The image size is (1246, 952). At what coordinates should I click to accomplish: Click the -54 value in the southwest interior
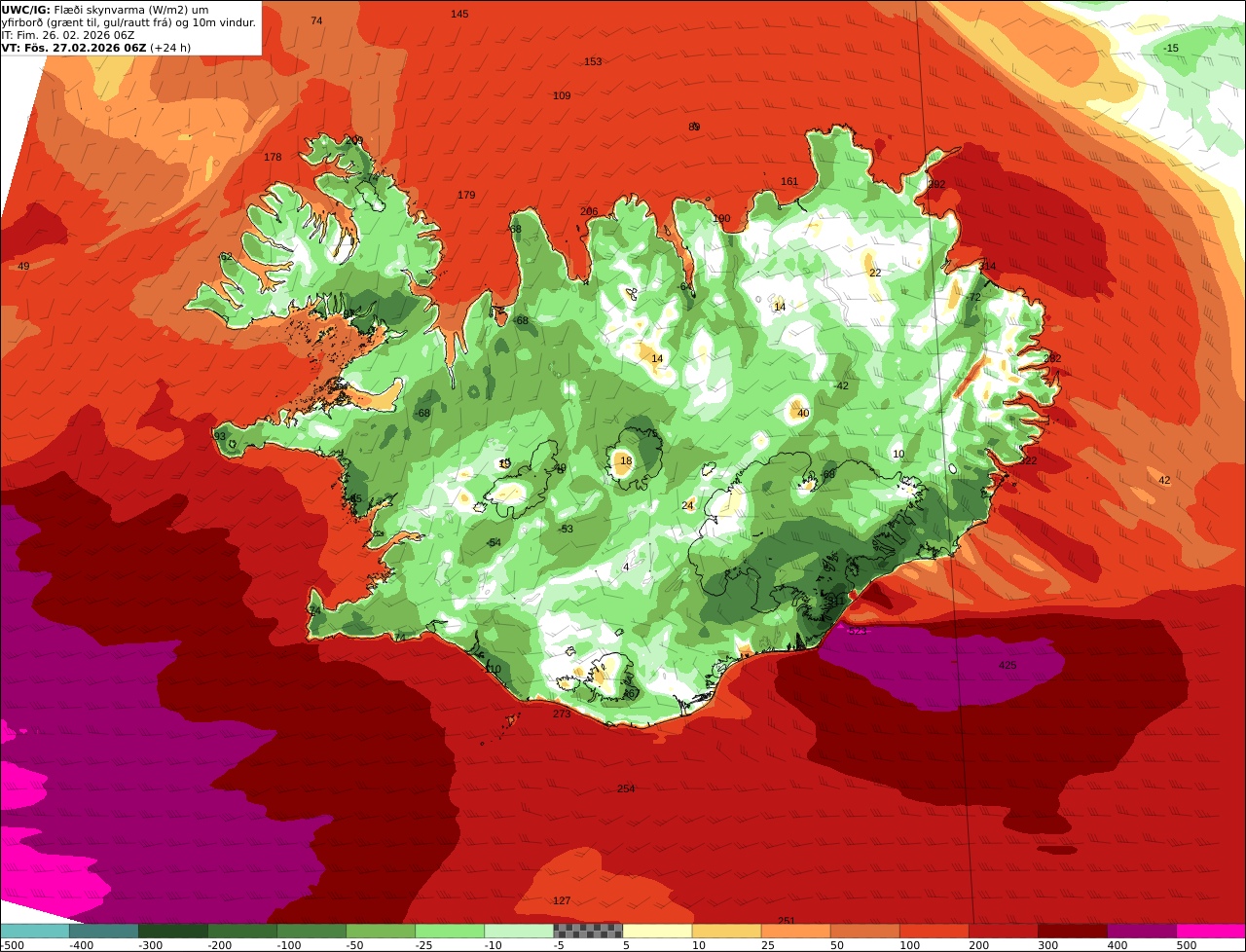tap(494, 543)
